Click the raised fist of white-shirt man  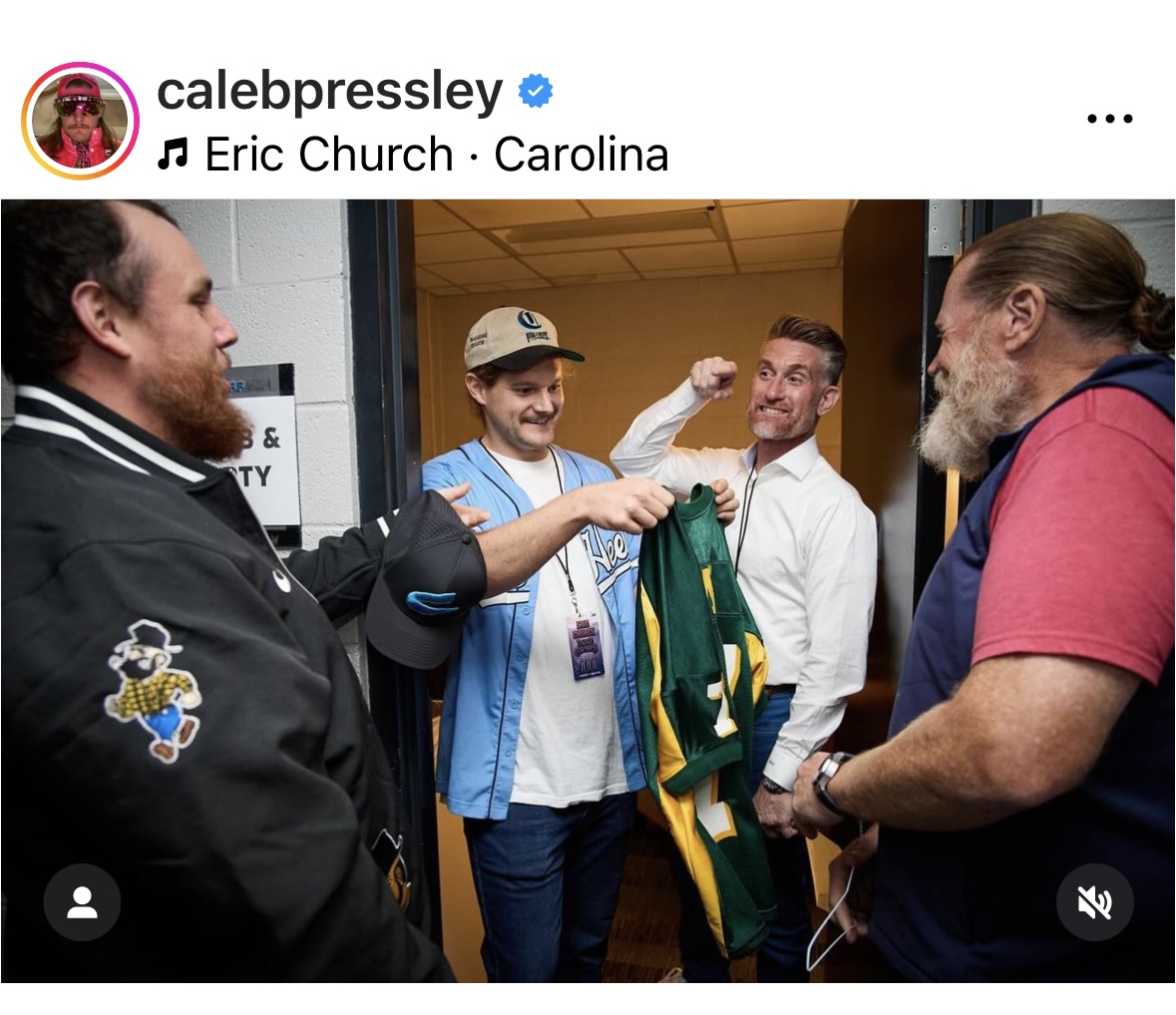click(714, 377)
